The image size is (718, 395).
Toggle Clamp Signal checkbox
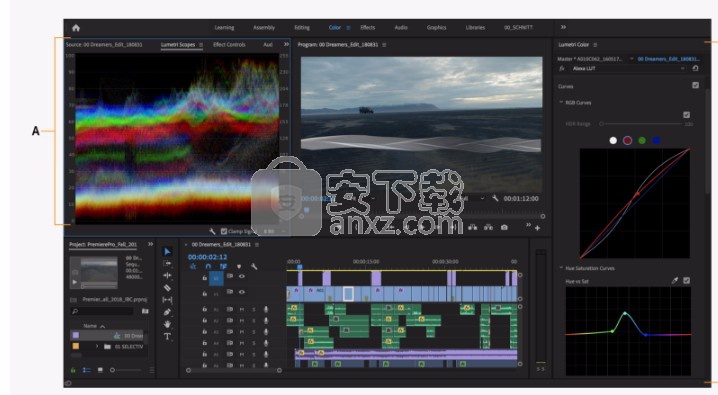tap(224, 231)
